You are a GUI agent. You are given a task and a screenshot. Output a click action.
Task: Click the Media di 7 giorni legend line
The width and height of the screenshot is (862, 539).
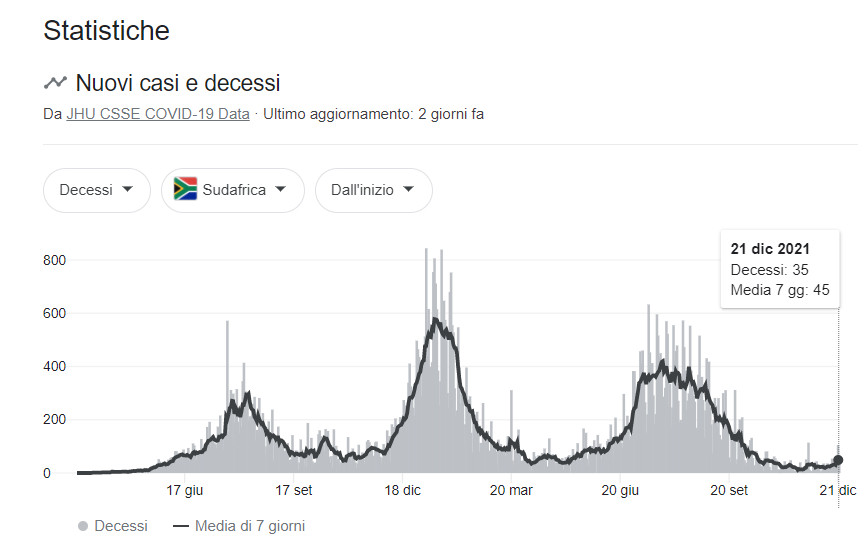(181, 526)
